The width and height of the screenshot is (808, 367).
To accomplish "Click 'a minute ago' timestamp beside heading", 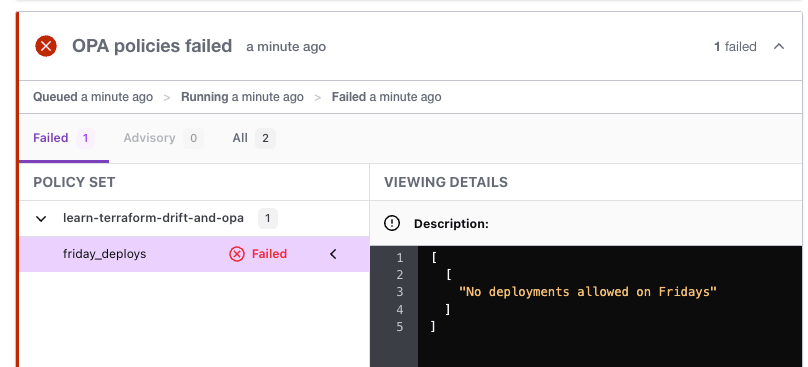I will click(x=286, y=47).
